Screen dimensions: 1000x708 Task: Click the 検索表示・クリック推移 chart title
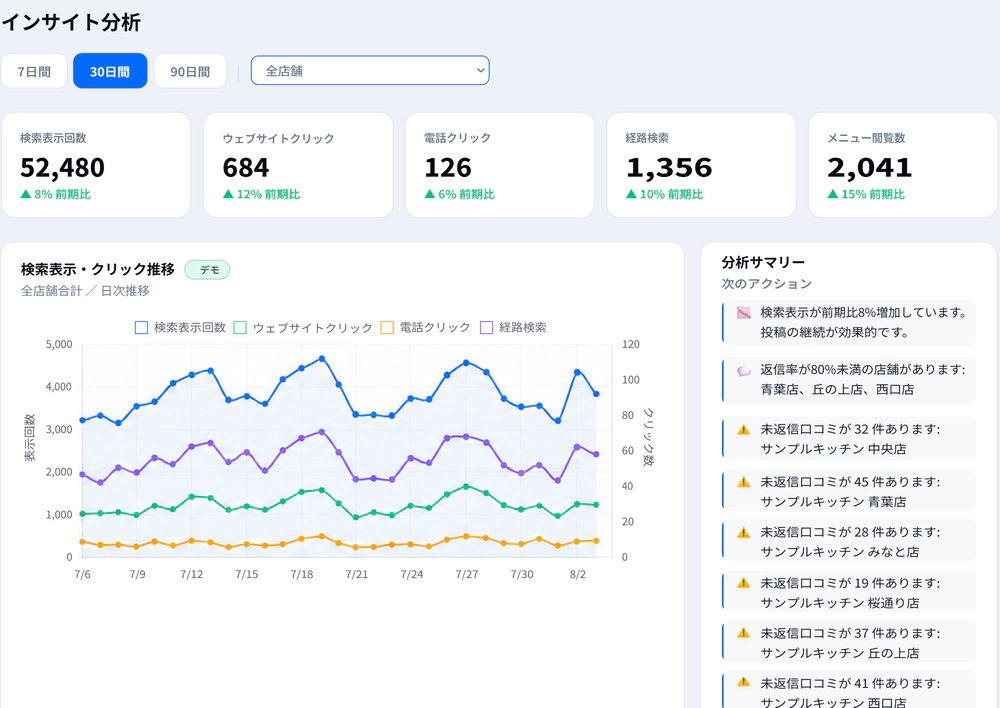98,269
